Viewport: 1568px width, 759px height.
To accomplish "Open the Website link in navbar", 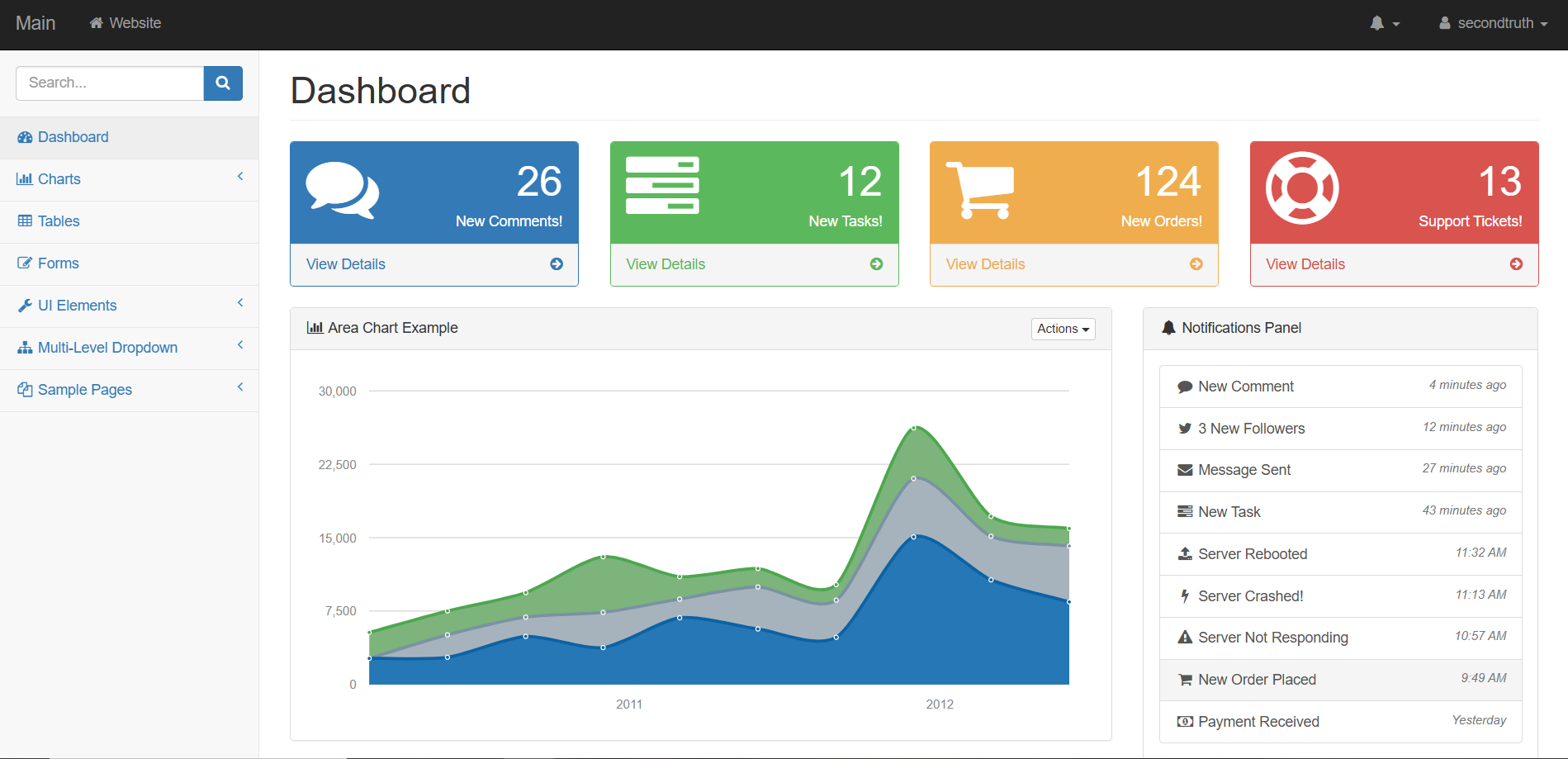I will point(126,23).
